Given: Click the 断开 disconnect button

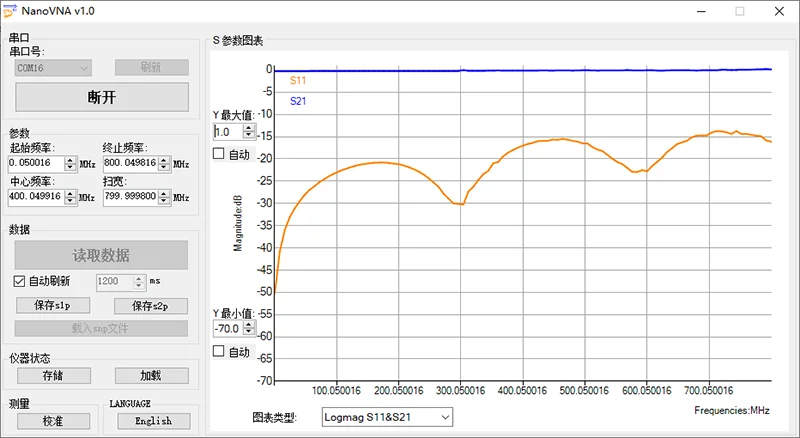Looking at the screenshot, I should click(x=102, y=97).
